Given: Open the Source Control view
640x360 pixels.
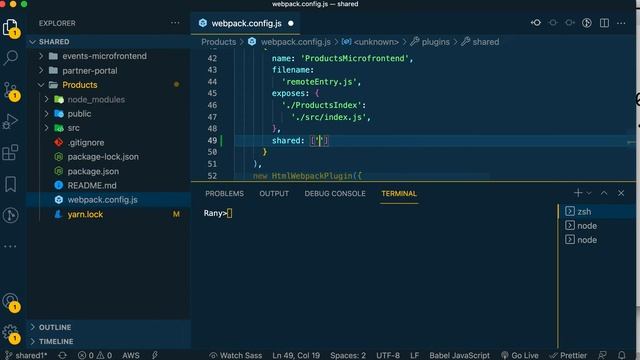Looking at the screenshot, I should [x=11, y=90].
